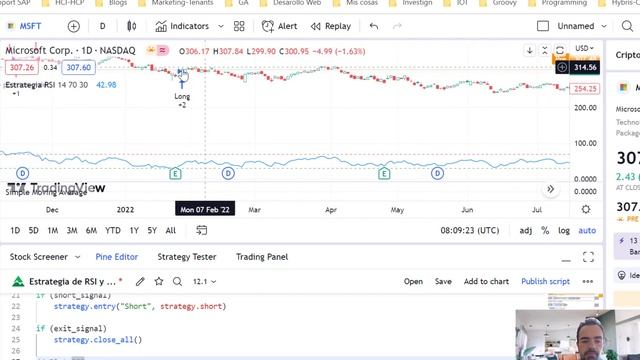640x360 pixels.
Task: Redo the chart action
Action: (397, 26)
